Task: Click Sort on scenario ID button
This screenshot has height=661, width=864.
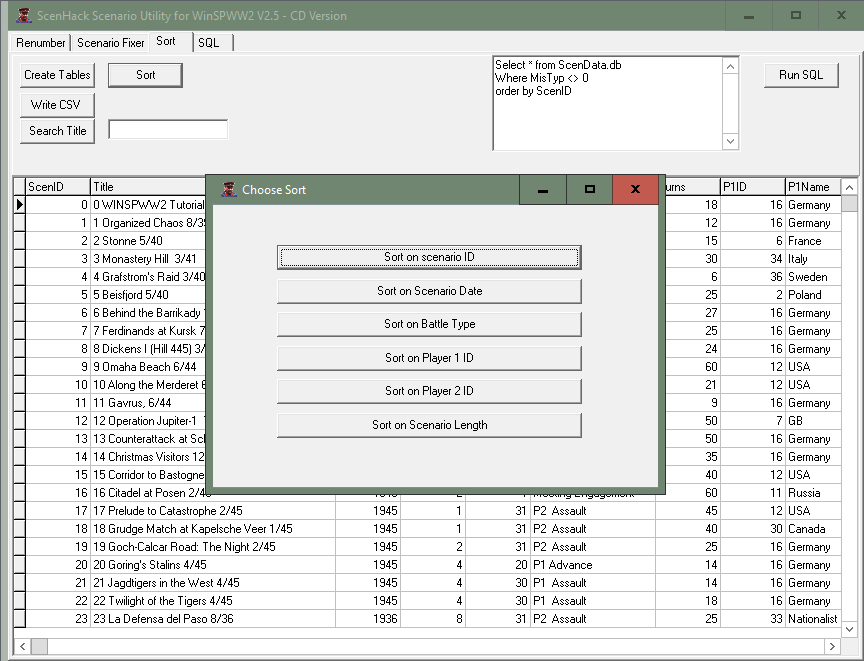Action: pyautogui.click(x=429, y=257)
